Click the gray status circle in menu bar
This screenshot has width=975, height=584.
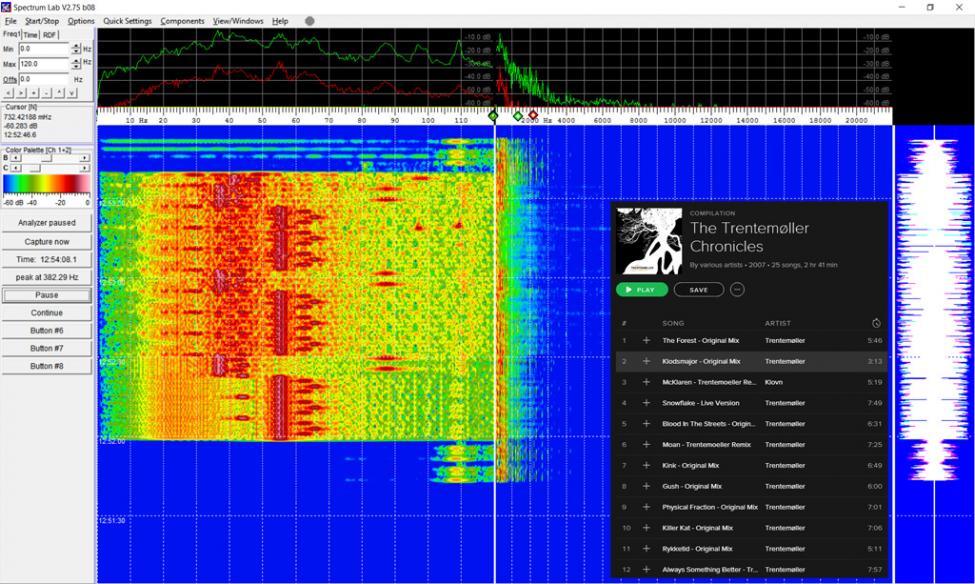309,21
